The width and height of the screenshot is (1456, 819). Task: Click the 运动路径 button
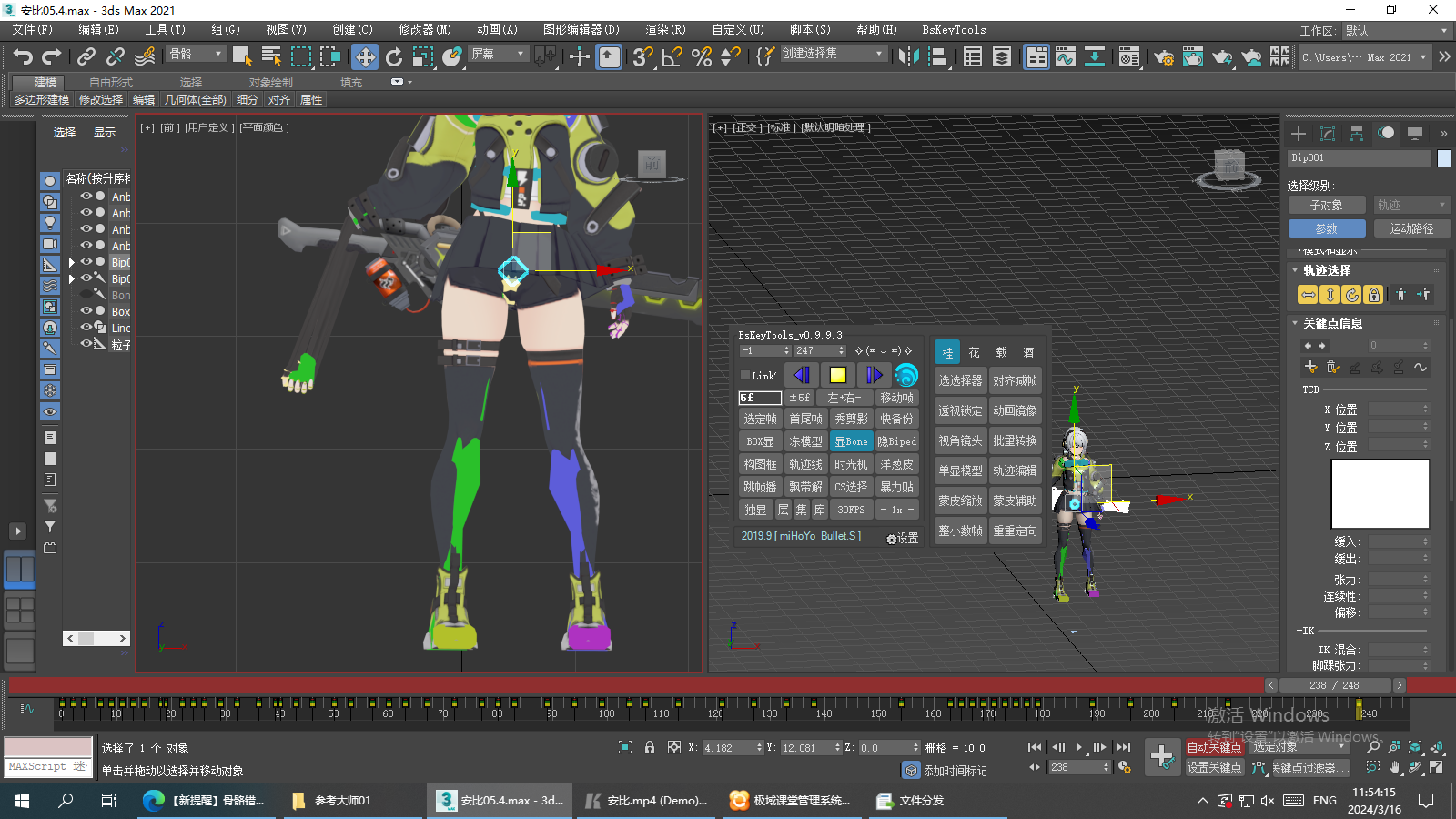click(1411, 228)
